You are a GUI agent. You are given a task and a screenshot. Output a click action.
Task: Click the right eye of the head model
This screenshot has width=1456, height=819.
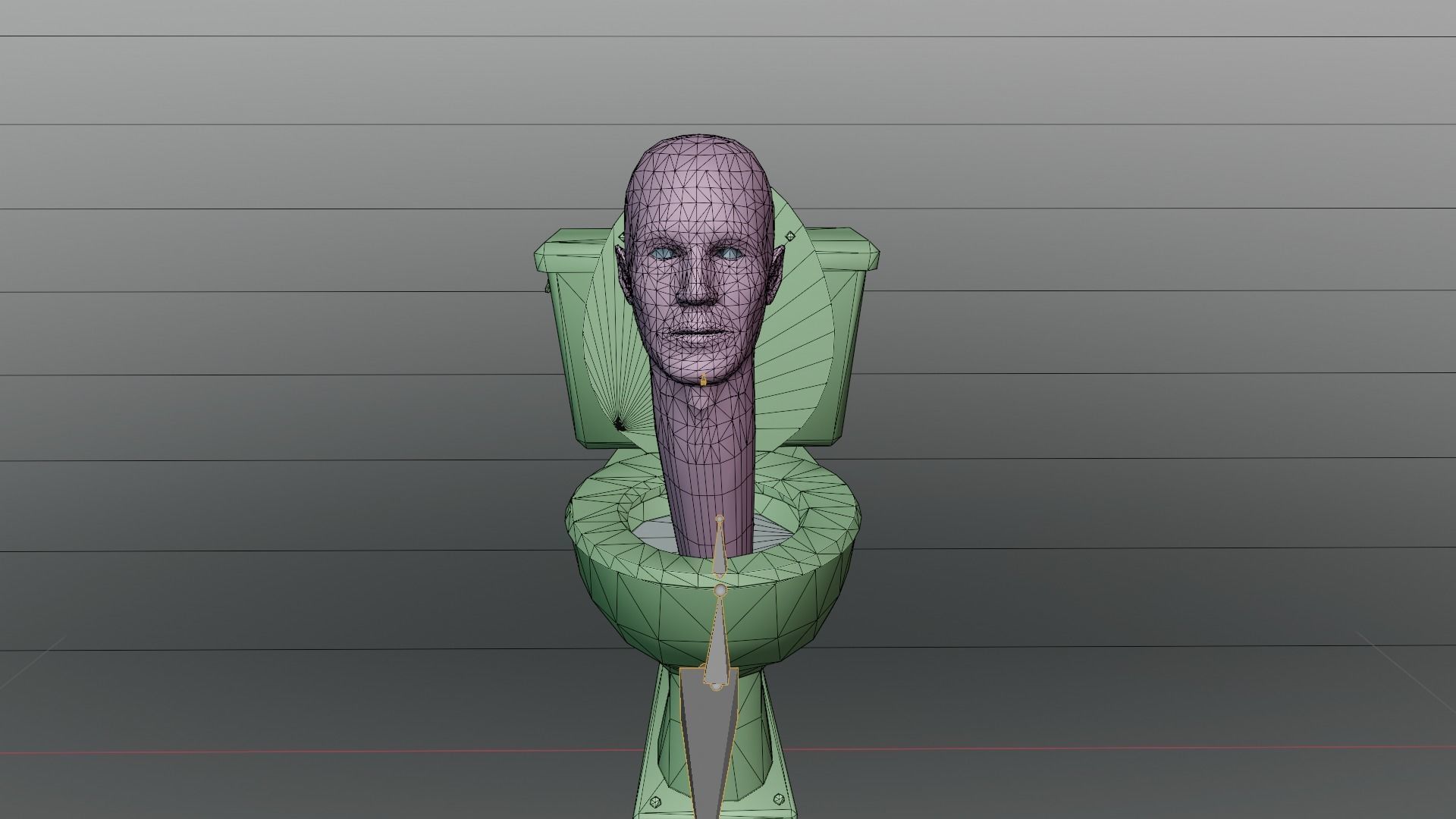(x=730, y=253)
